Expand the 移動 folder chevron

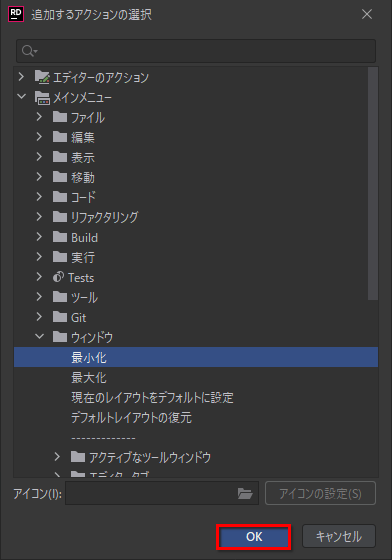pyautogui.click(x=39, y=177)
